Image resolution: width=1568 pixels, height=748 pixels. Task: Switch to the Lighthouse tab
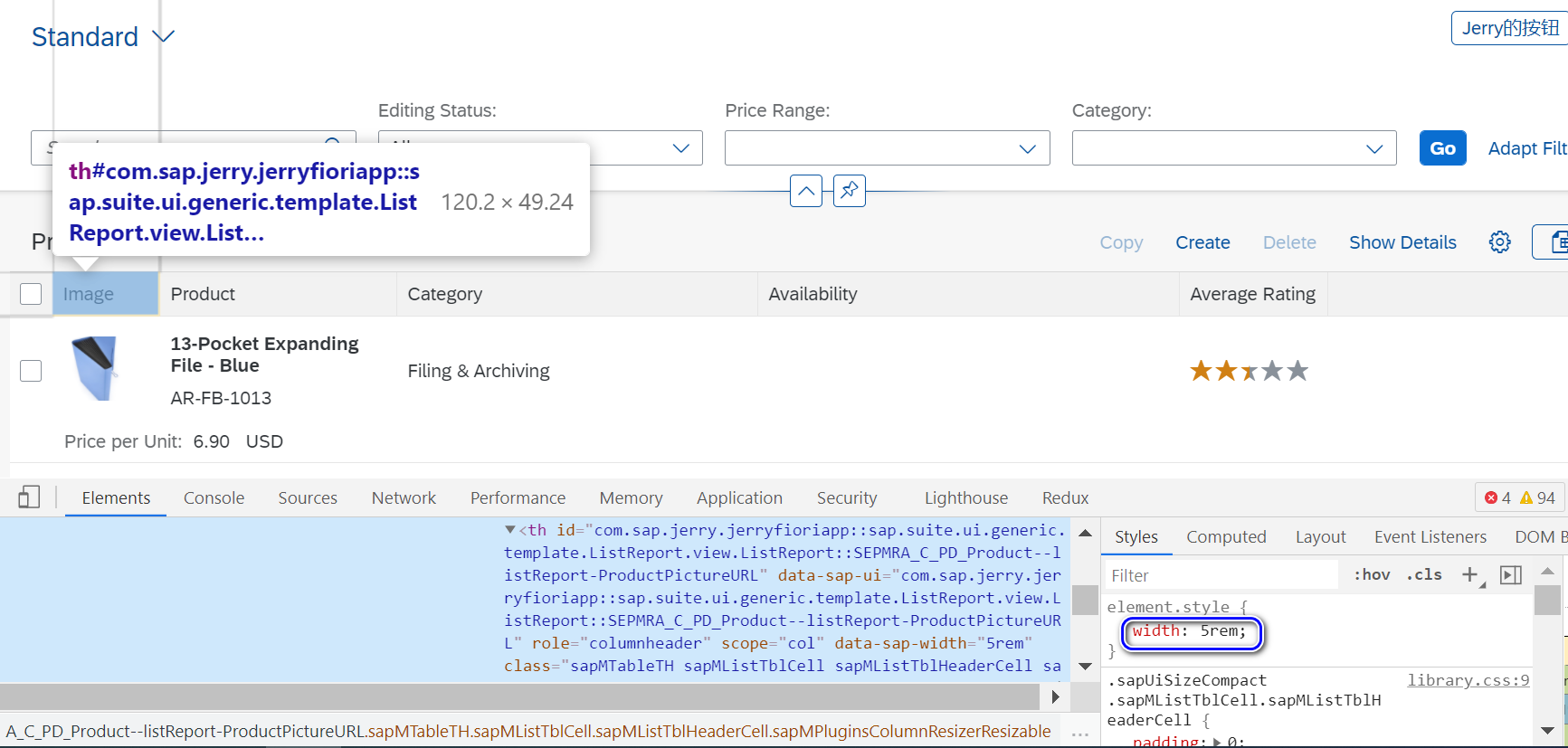(x=965, y=498)
